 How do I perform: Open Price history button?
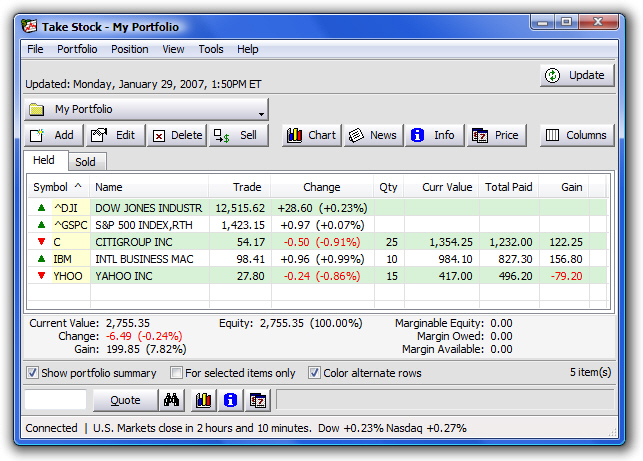(496, 135)
